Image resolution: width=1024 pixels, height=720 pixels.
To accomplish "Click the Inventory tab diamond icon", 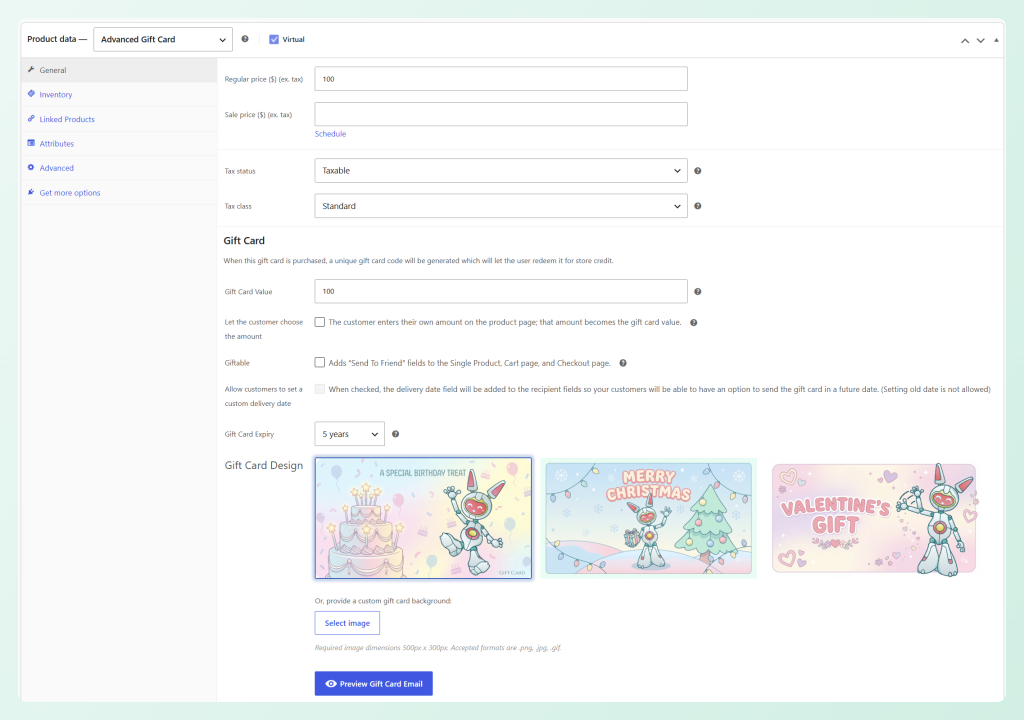I will click(31, 94).
